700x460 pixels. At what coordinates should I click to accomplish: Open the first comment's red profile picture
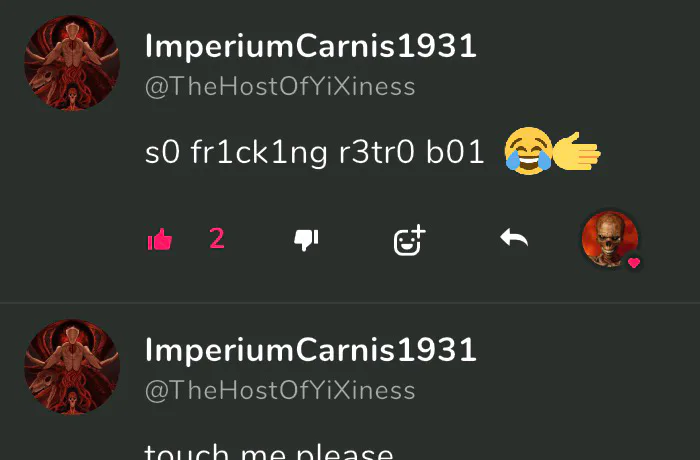tap(72, 63)
